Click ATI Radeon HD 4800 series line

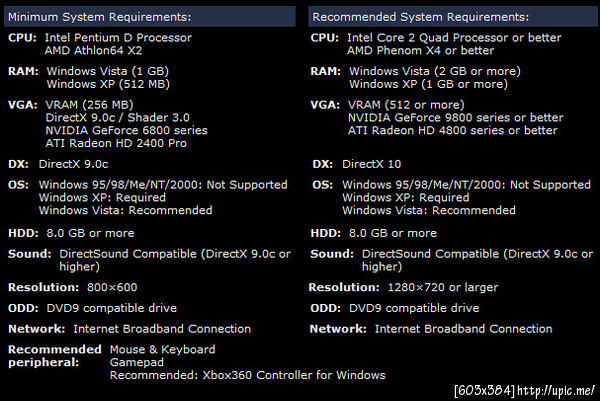pos(453,130)
